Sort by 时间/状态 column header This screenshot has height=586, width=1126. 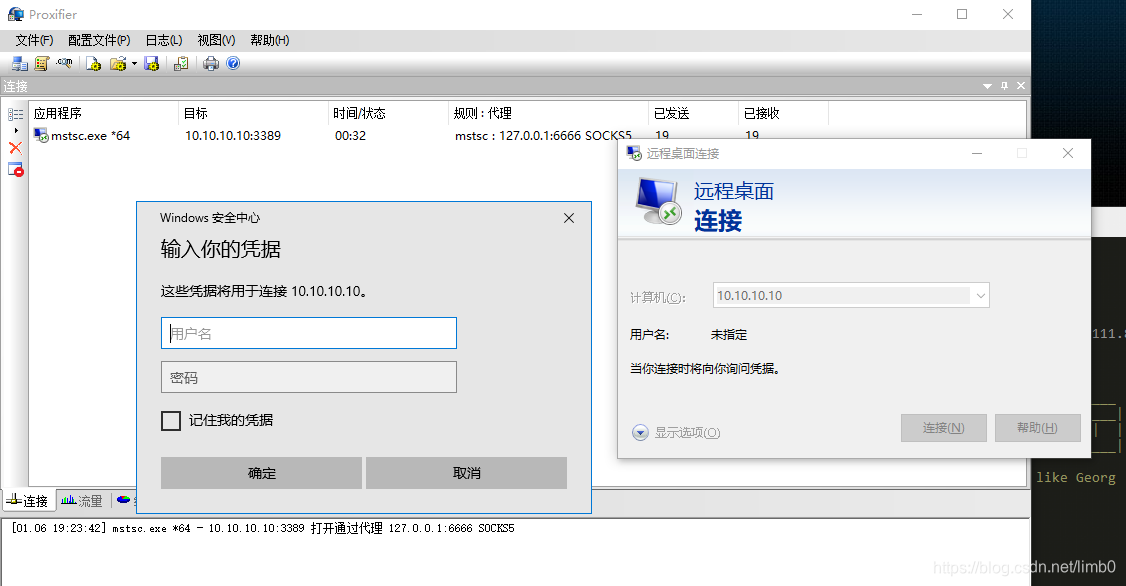(388, 113)
